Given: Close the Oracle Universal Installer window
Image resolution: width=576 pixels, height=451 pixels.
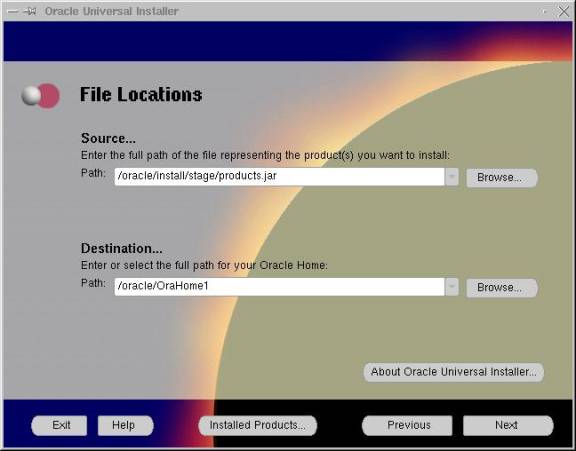Looking at the screenshot, I should click(564, 11).
